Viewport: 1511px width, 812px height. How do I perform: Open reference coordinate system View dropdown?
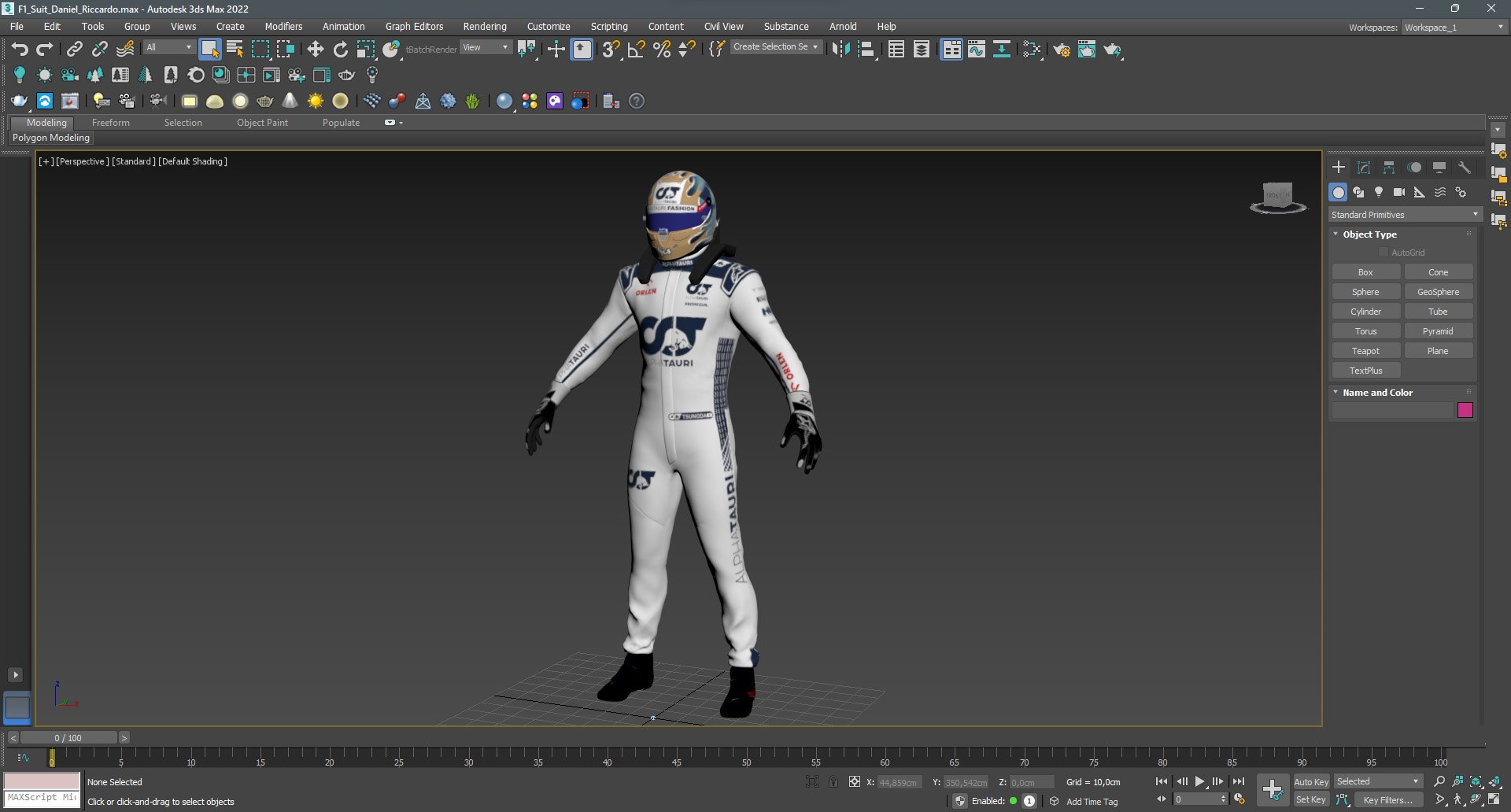(485, 47)
